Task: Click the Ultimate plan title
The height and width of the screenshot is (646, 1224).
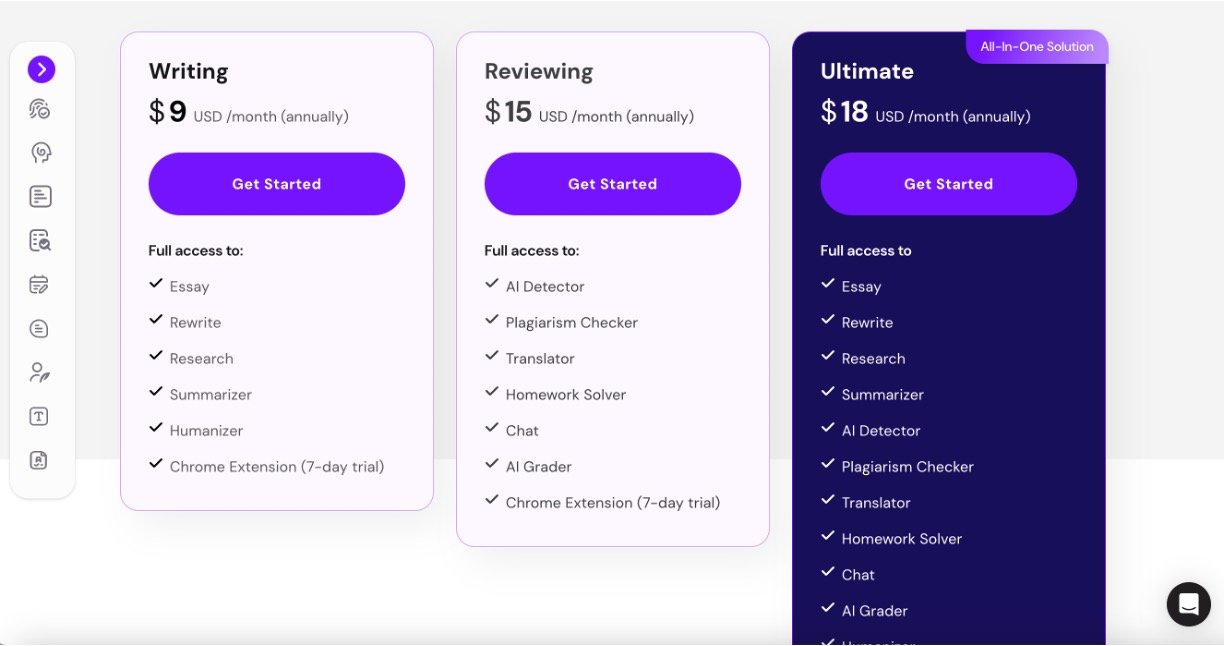Action: pyautogui.click(x=867, y=71)
